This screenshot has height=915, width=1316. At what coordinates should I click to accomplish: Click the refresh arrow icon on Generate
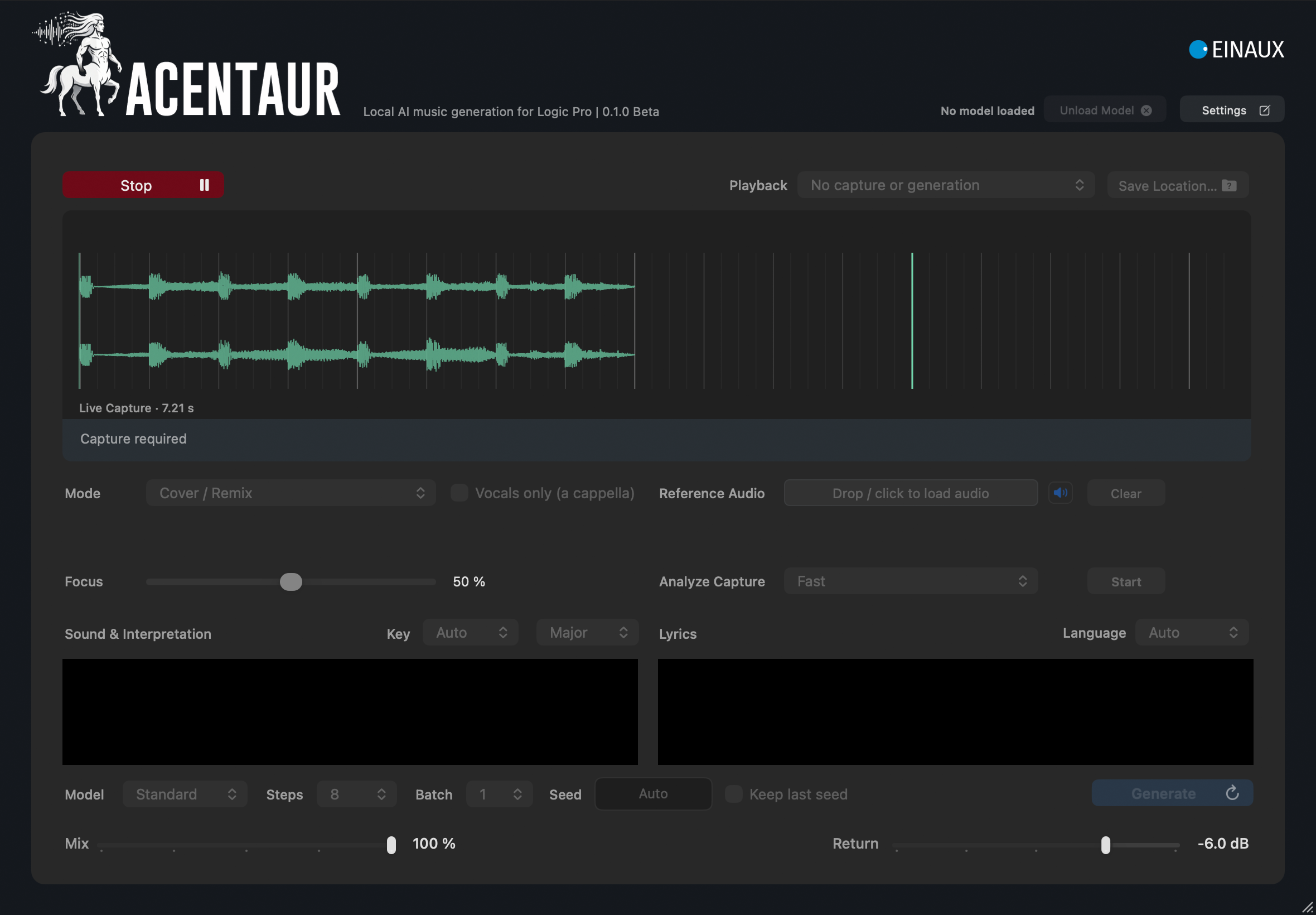(1232, 793)
